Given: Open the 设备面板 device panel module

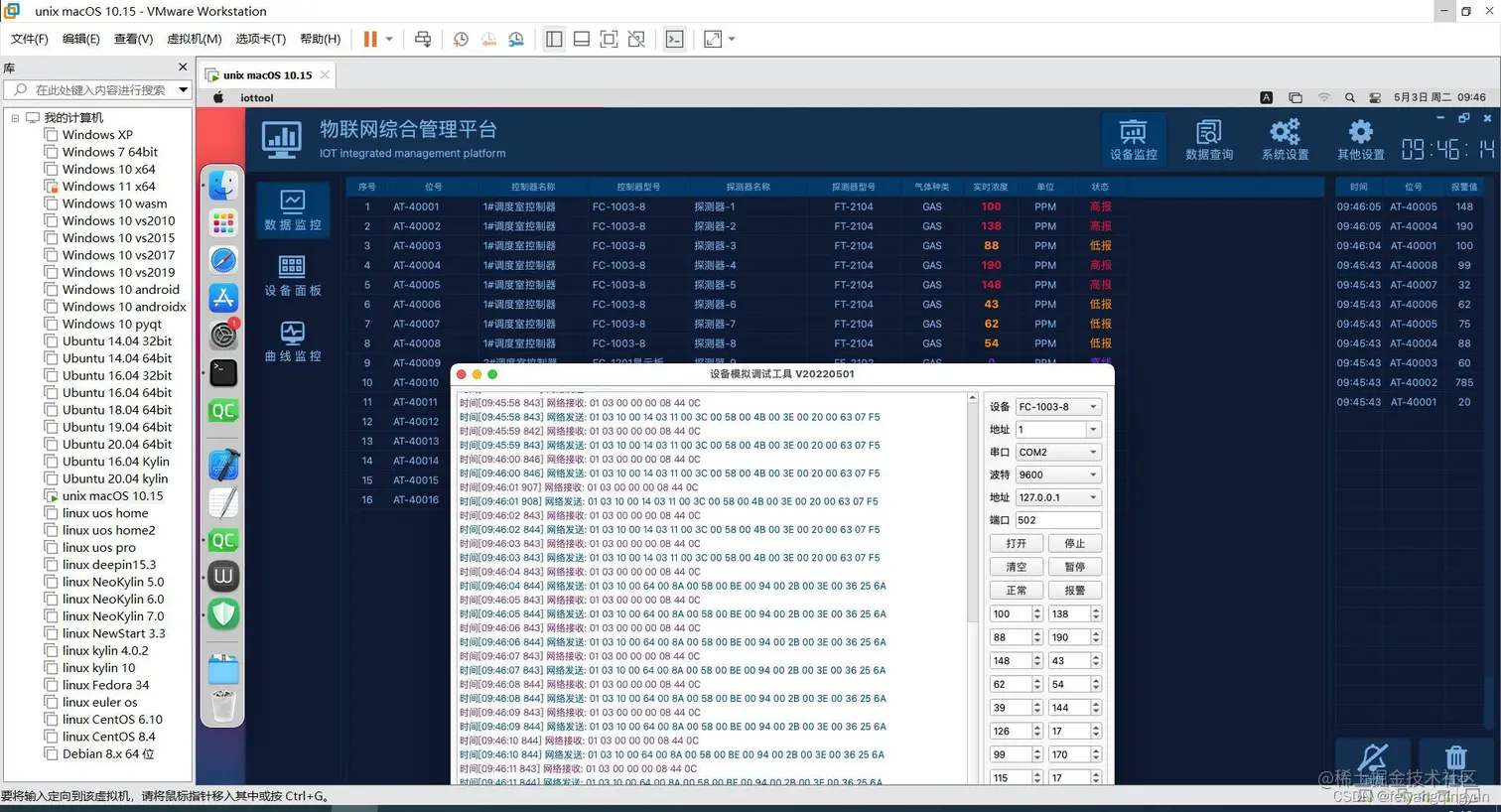Looking at the screenshot, I should pos(292,276).
